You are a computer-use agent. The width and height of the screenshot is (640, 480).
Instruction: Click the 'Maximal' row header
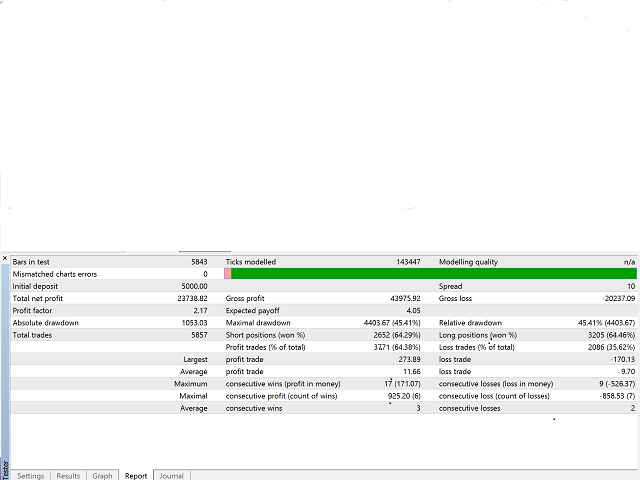pyautogui.click(x=193, y=396)
